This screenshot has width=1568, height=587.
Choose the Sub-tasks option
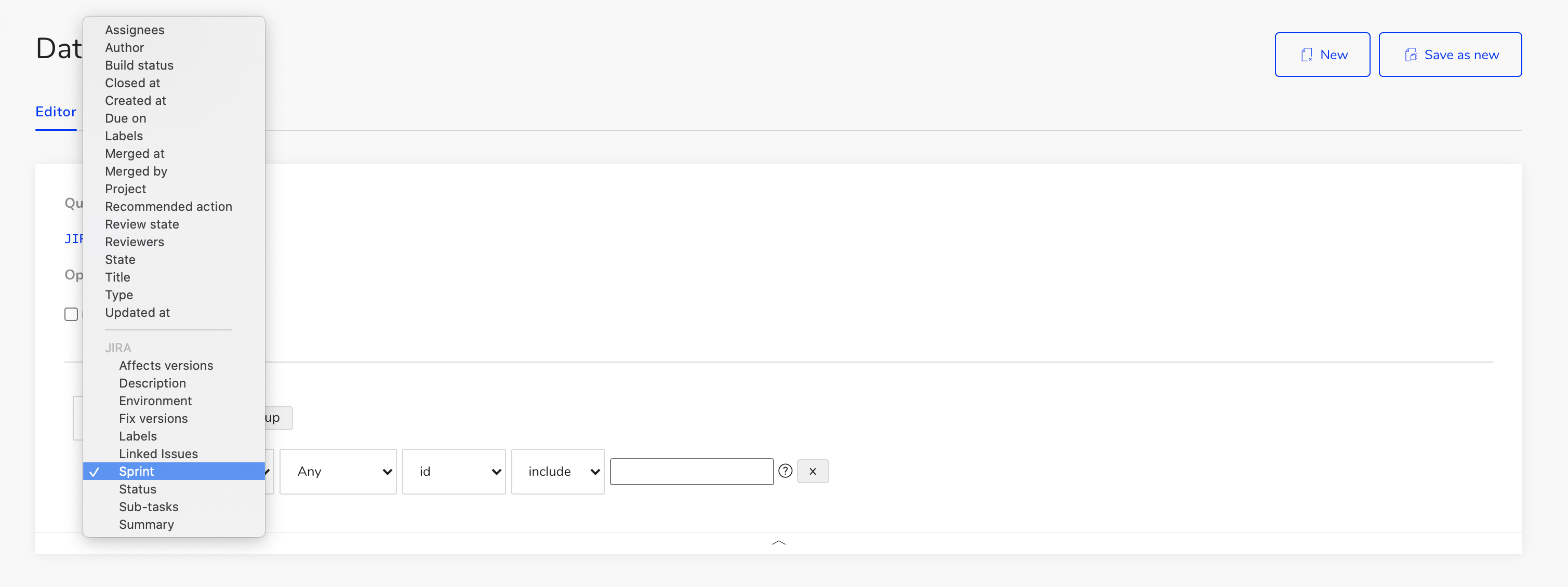(149, 506)
